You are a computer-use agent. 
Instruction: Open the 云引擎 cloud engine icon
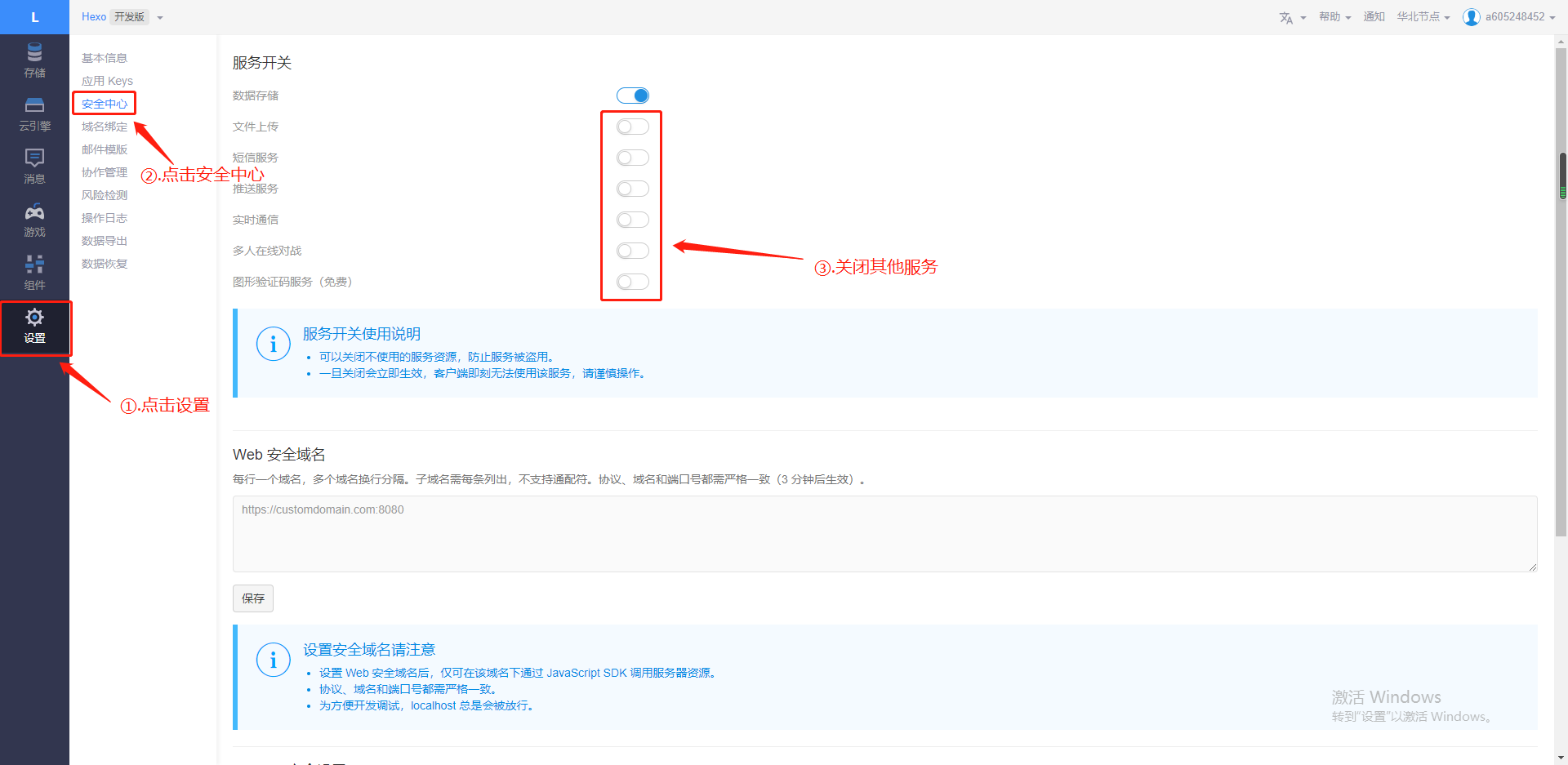[x=34, y=107]
